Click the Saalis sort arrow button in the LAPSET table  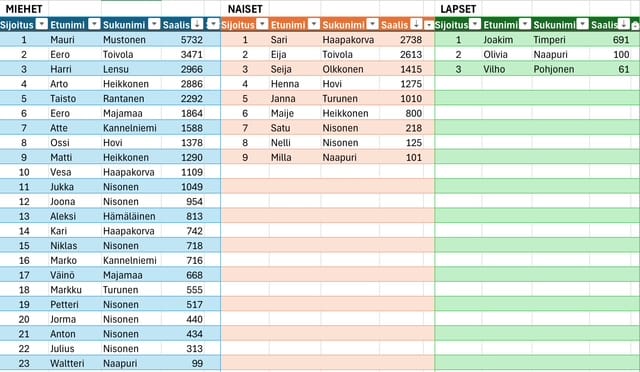(x=623, y=24)
